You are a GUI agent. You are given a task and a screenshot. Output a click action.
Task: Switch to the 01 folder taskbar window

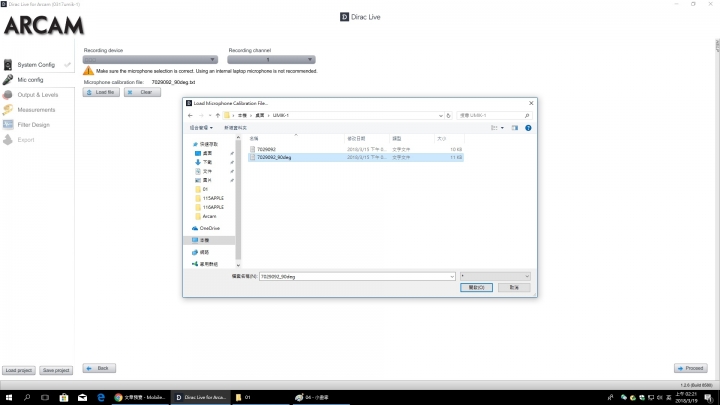click(260, 398)
